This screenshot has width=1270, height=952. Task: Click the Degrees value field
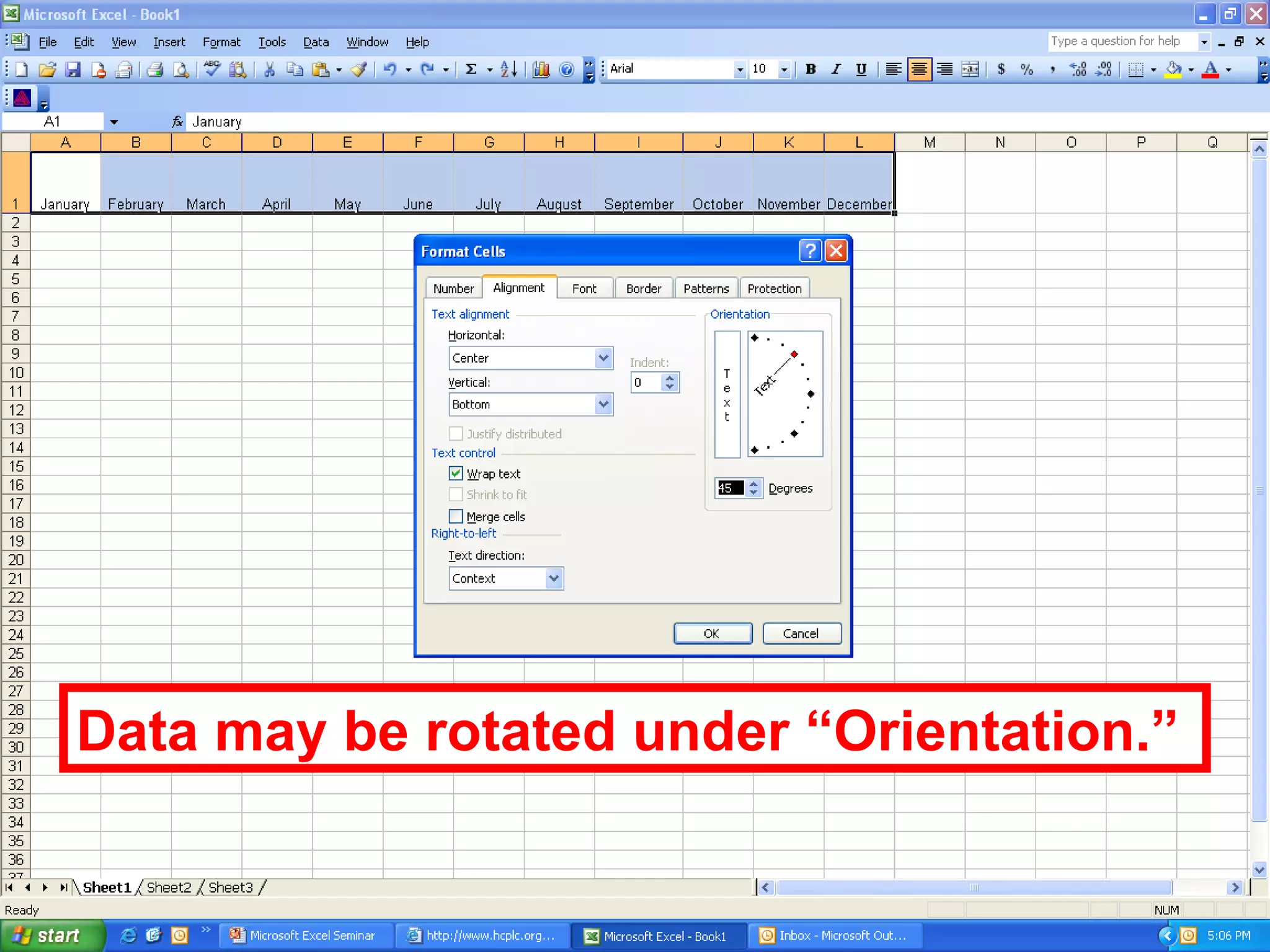point(730,488)
